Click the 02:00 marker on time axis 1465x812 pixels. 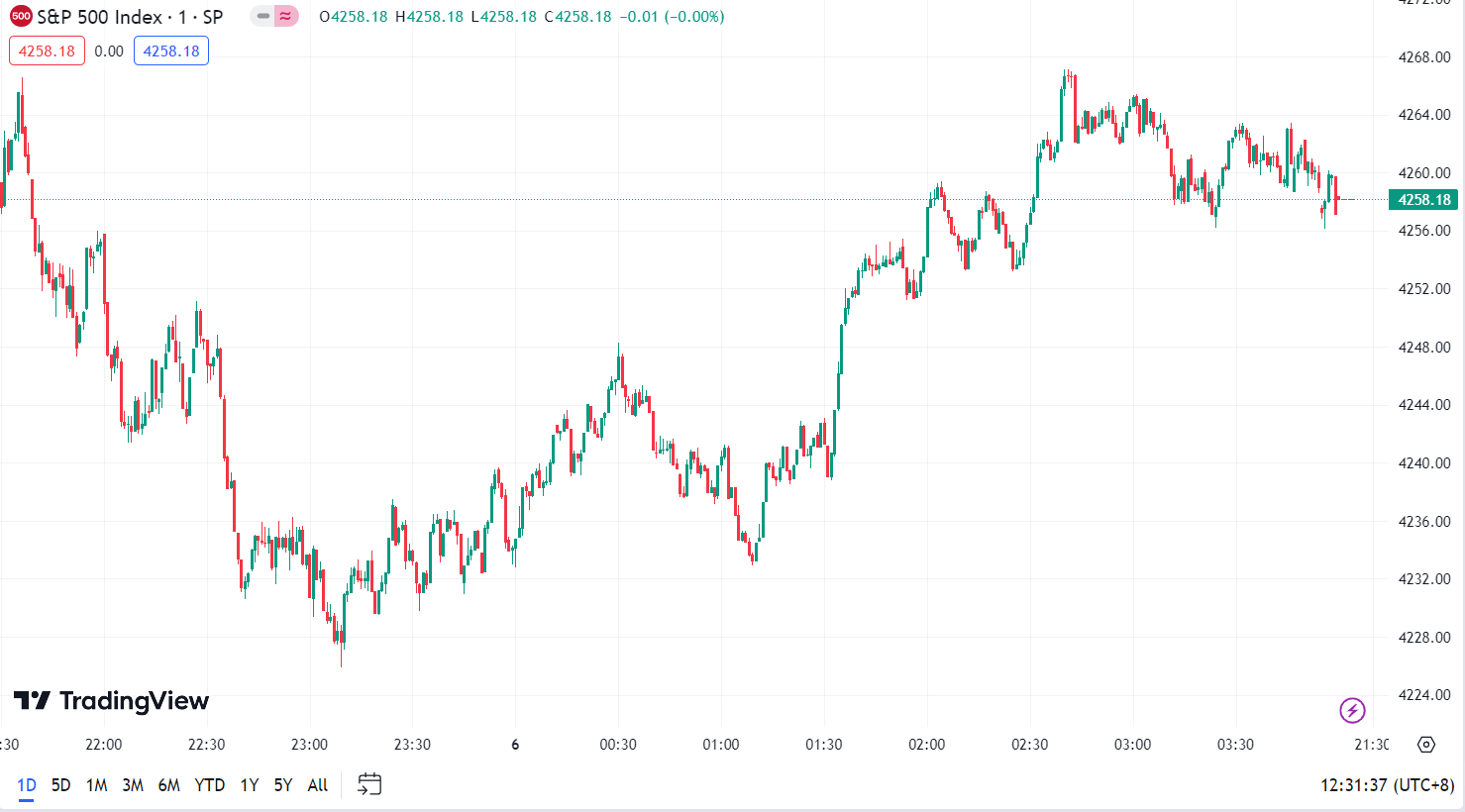point(926,745)
